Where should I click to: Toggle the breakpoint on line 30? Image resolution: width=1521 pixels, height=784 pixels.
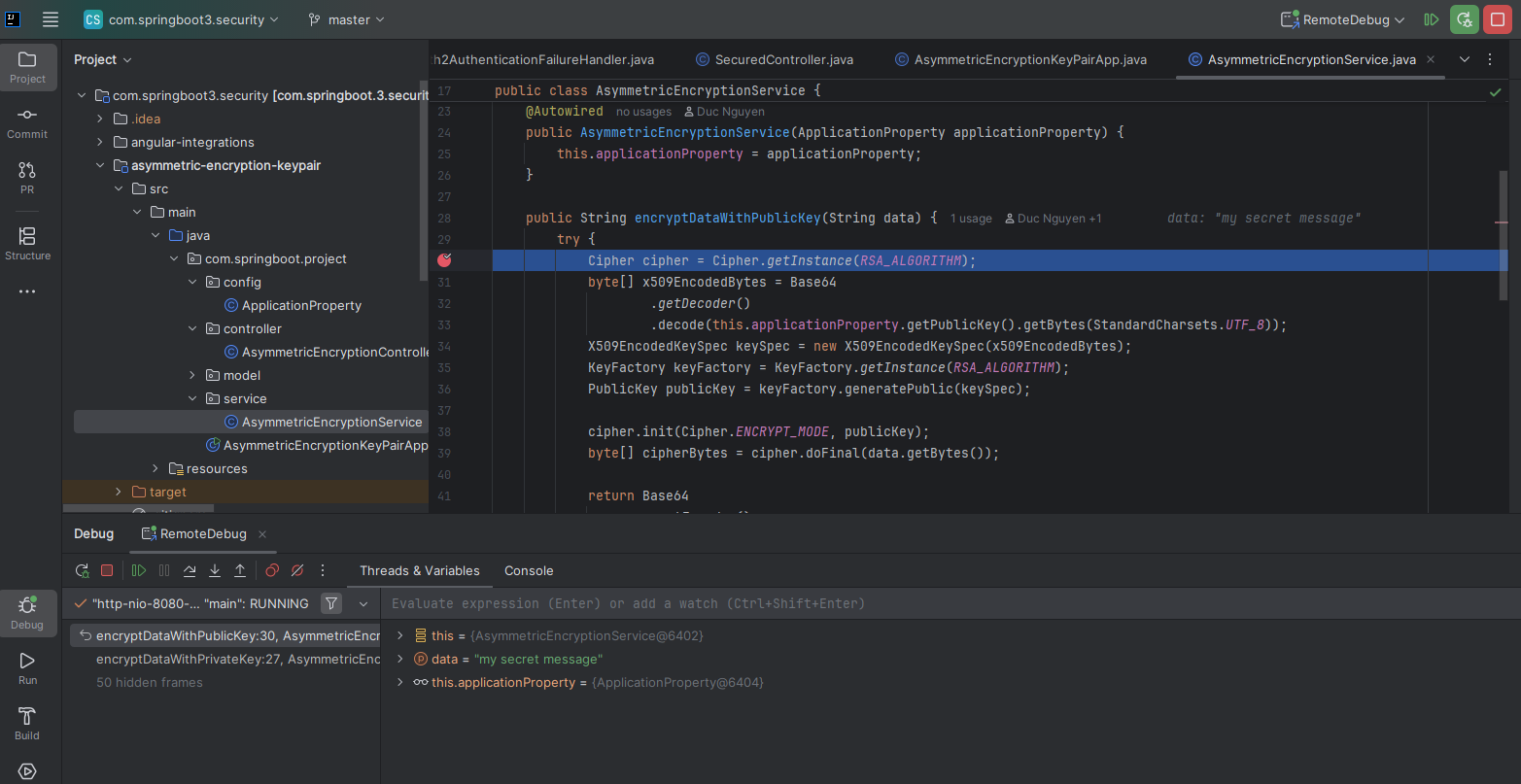[444, 260]
